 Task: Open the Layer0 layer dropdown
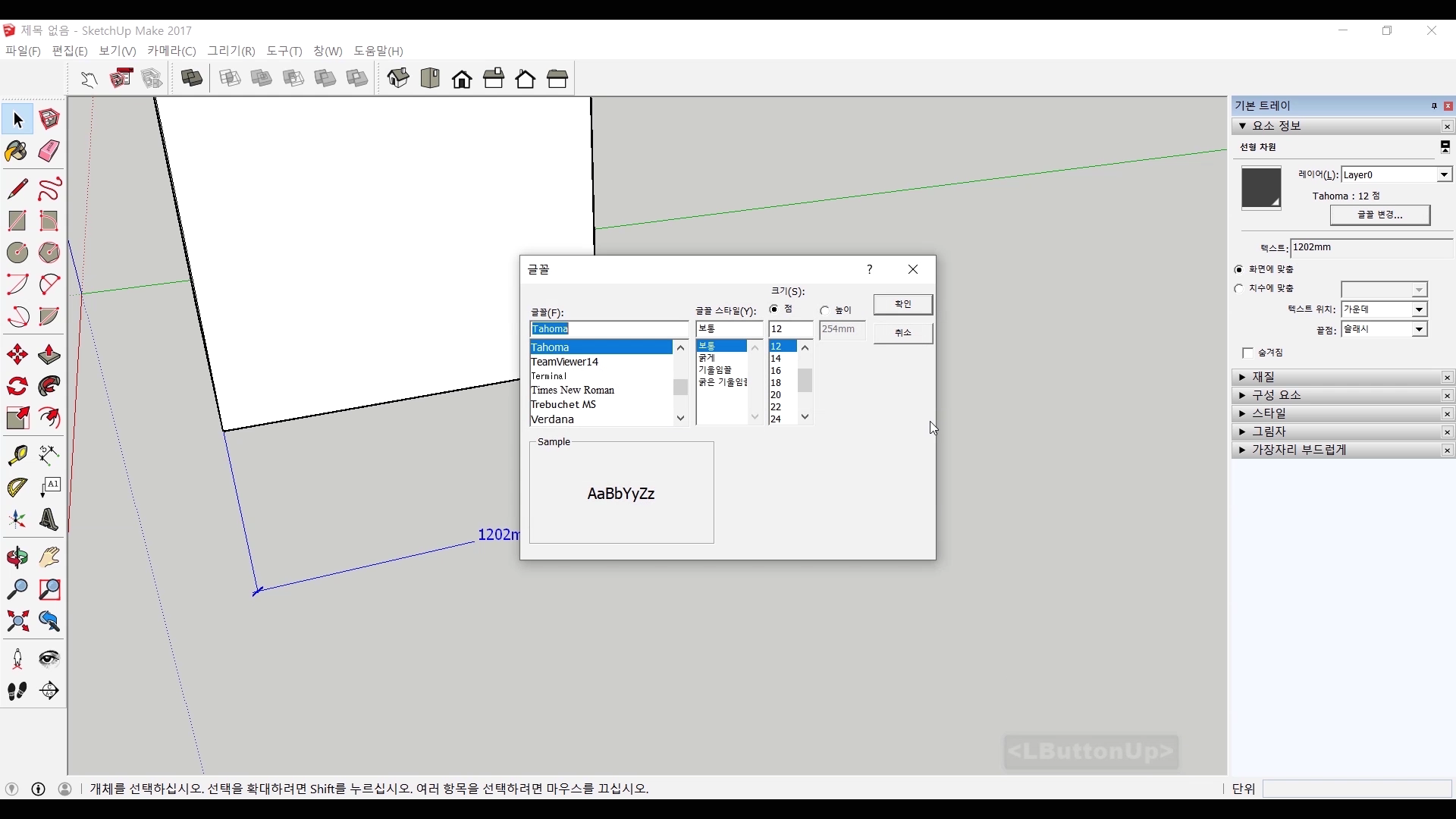tap(1444, 175)
